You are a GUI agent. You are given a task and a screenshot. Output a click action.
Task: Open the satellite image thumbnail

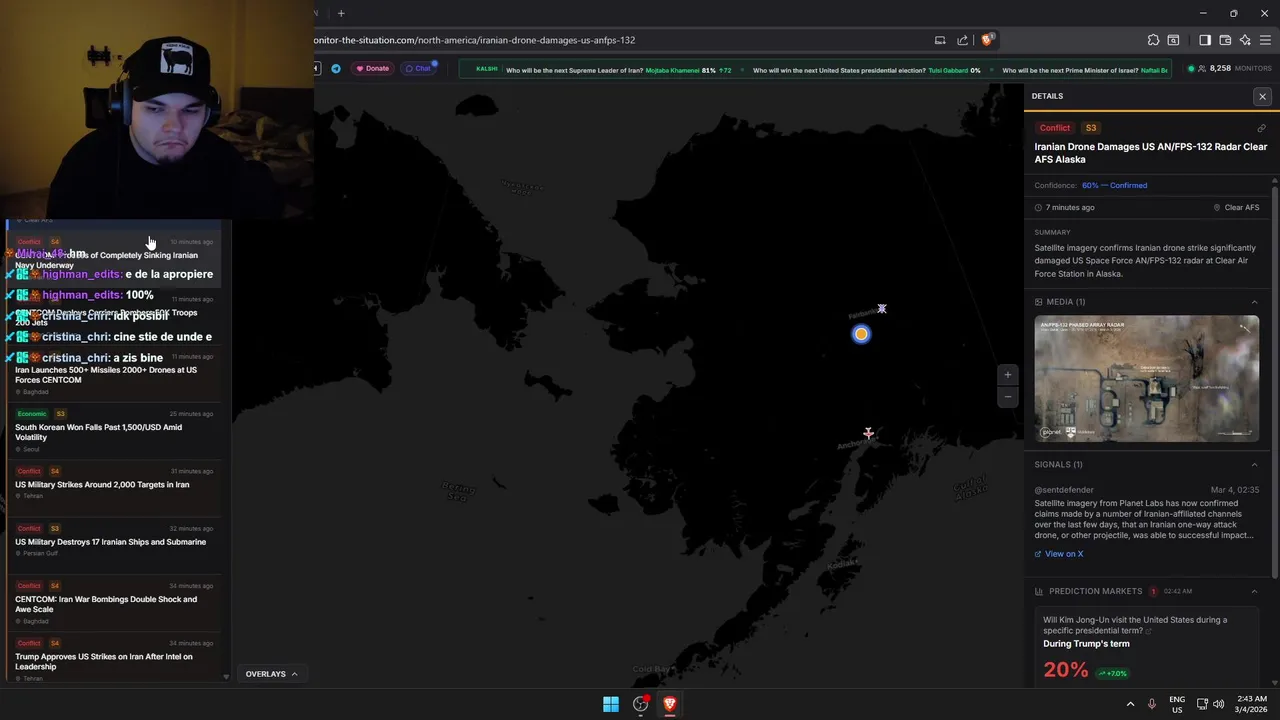[1146, 378]
